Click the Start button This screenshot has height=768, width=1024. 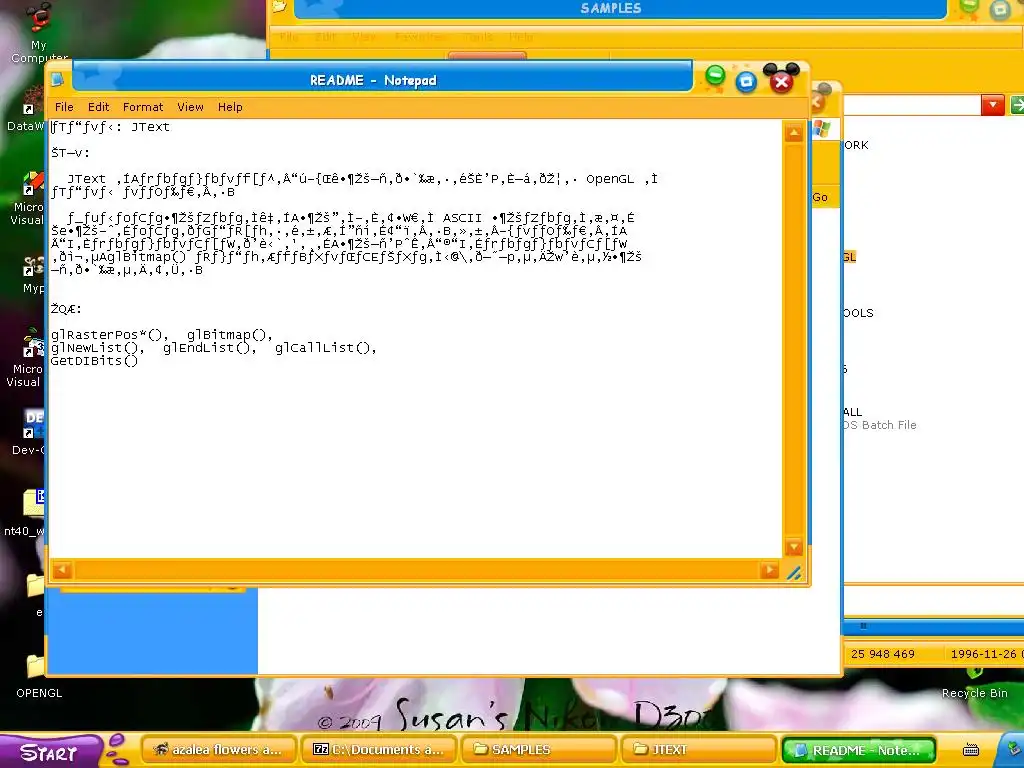coord(50,752)
